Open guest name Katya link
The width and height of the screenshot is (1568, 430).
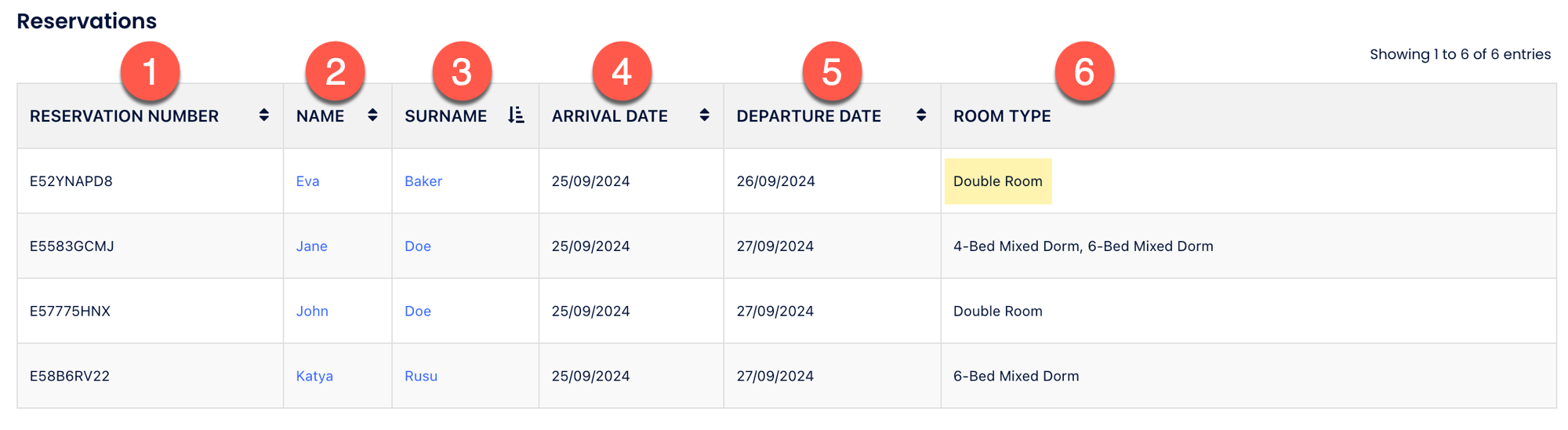(314, 377)
